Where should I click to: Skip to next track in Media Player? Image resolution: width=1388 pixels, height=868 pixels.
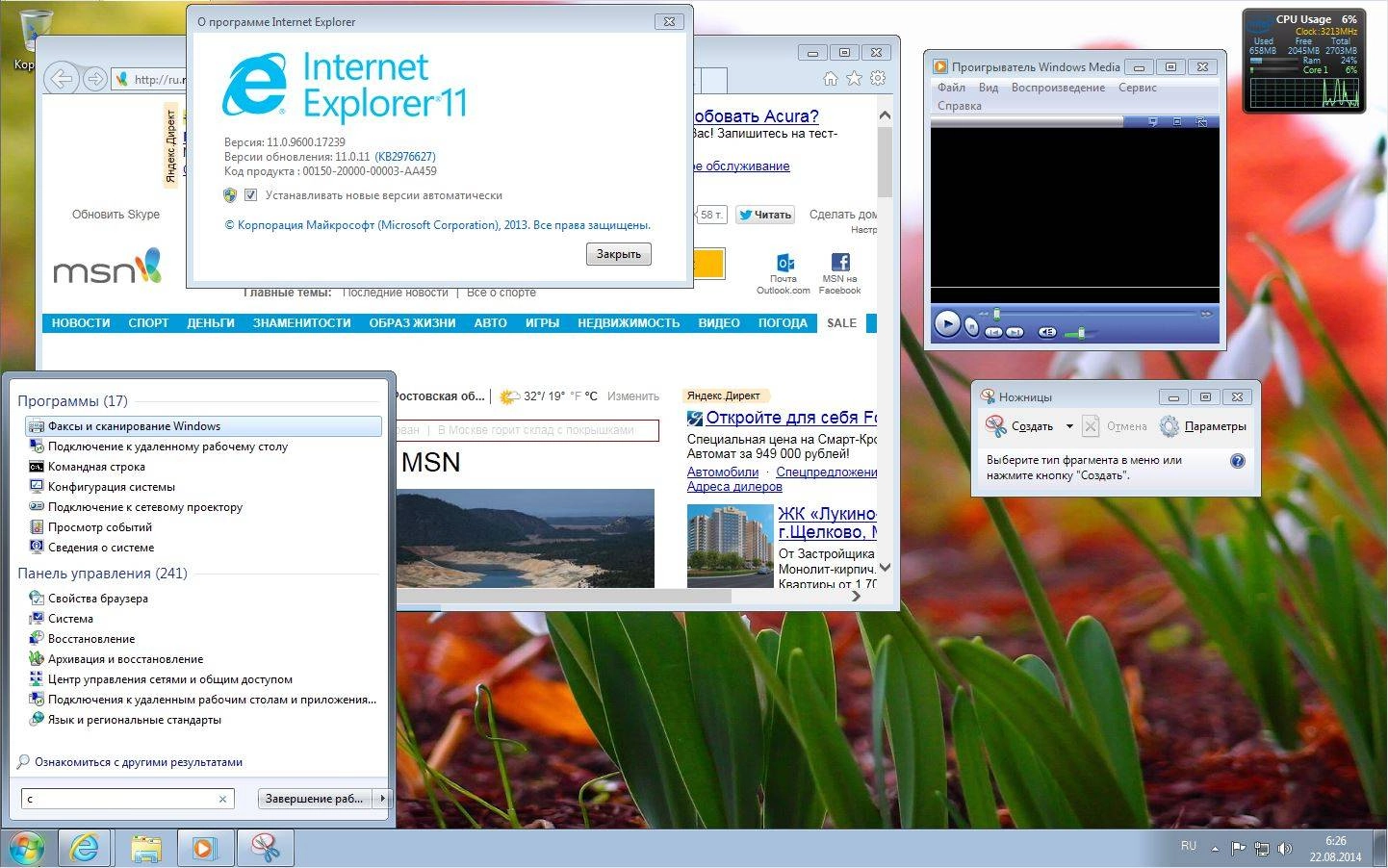1015,332
